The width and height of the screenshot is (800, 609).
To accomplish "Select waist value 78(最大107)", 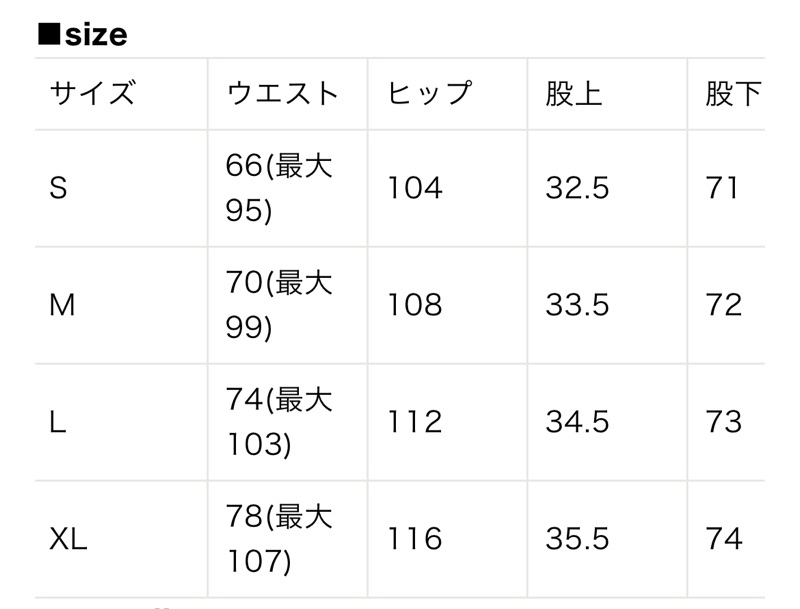I will point(279,539).
